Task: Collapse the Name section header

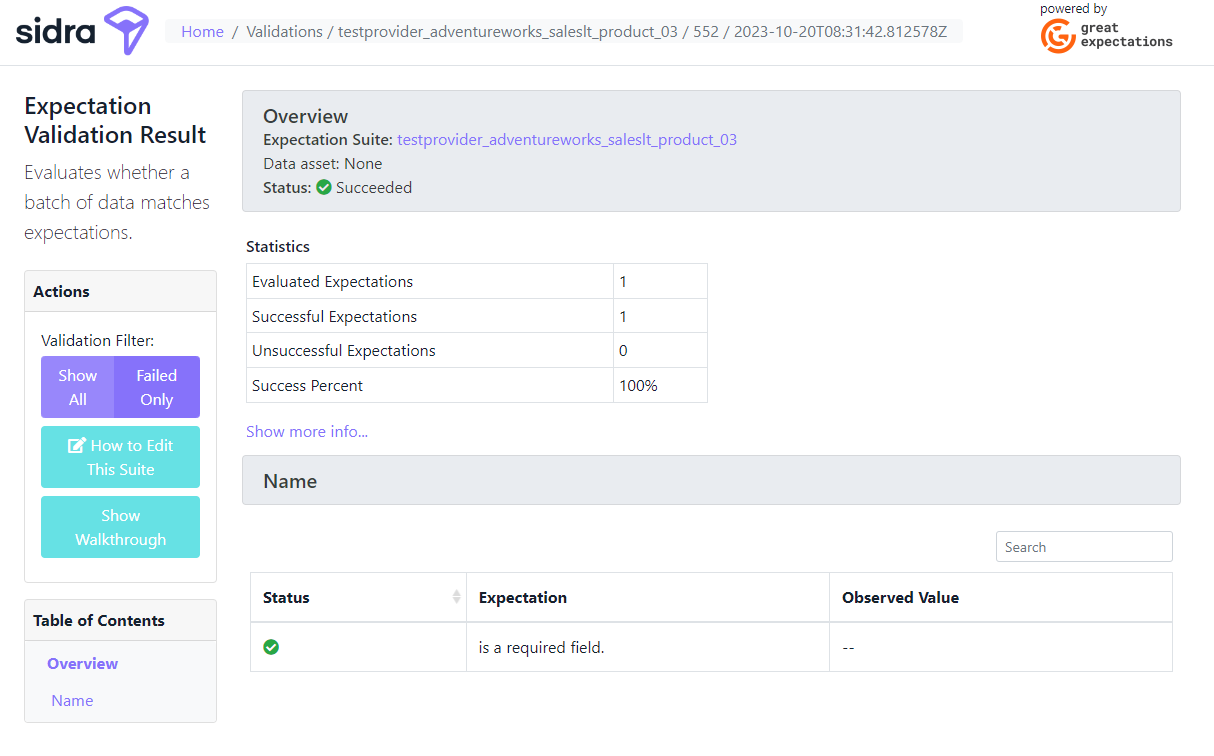Action: point(290,481)
